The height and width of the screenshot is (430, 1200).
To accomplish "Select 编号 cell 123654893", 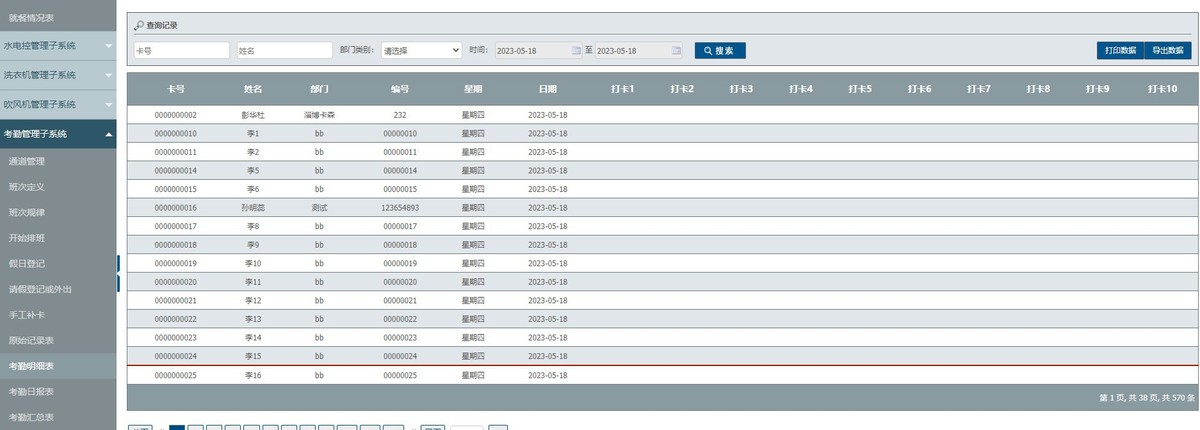I will click(400, 208).
